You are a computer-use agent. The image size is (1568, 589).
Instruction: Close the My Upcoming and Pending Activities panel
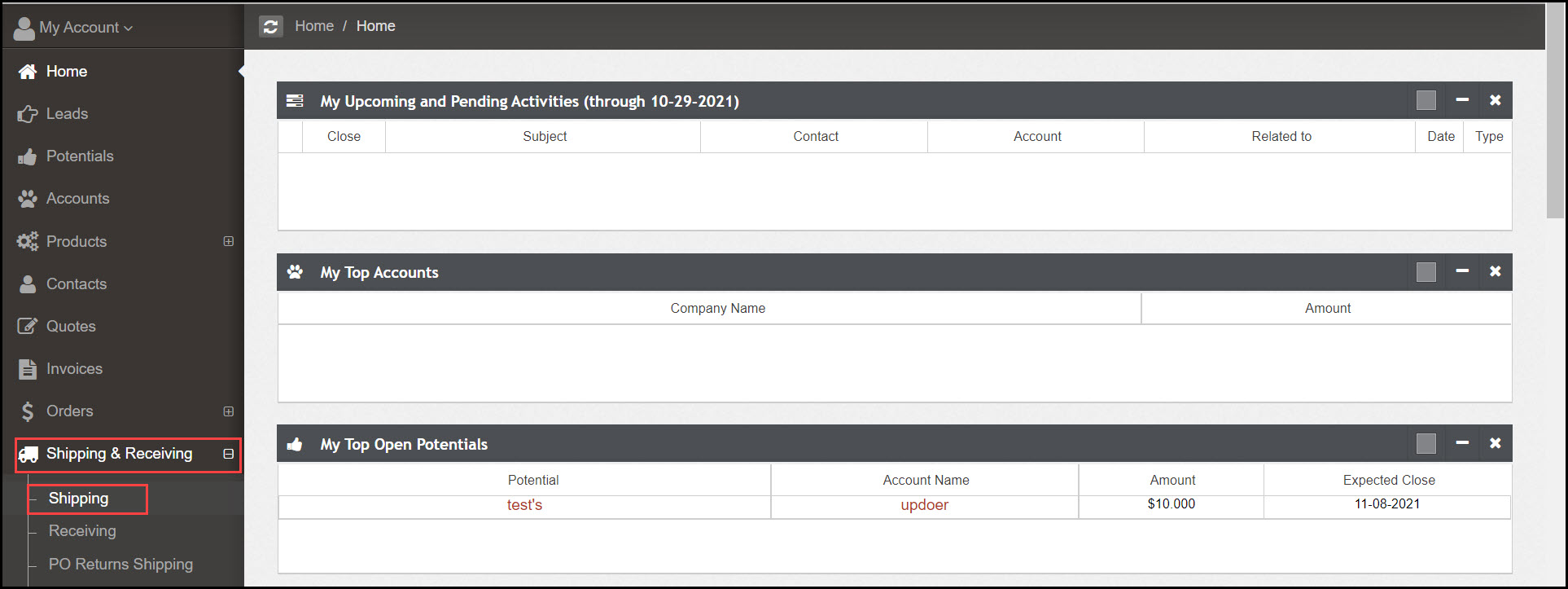click(1496, 100)
